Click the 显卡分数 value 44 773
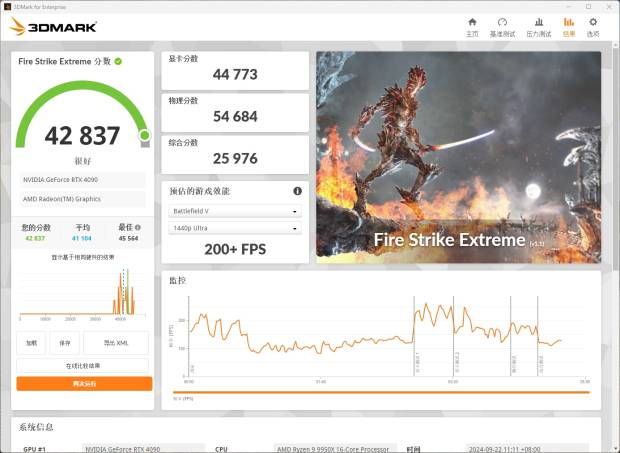Image resolution: width=620 pixels, height=453 pixels. 235,74
